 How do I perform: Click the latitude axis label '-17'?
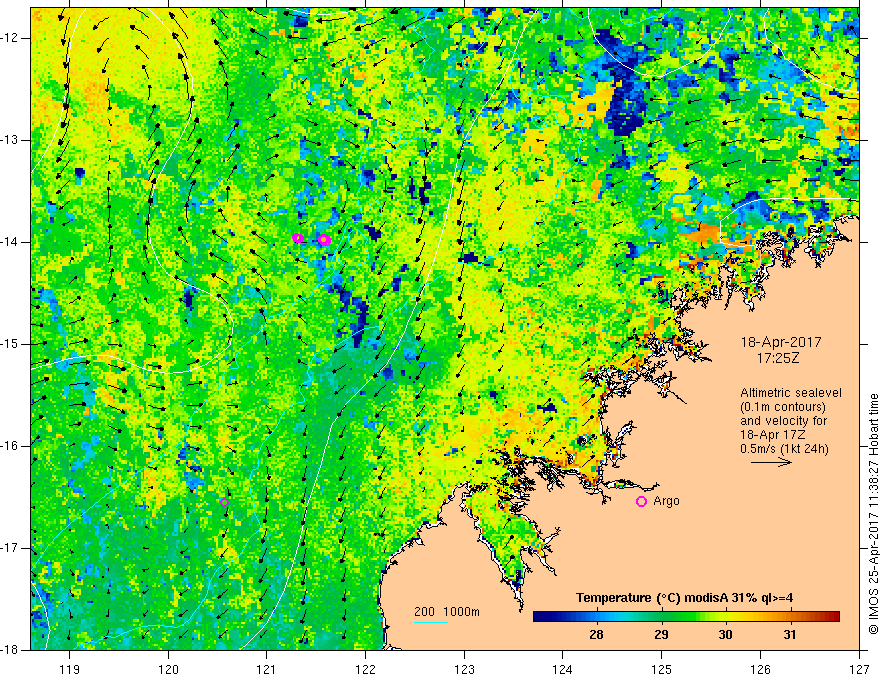(10, 548)
